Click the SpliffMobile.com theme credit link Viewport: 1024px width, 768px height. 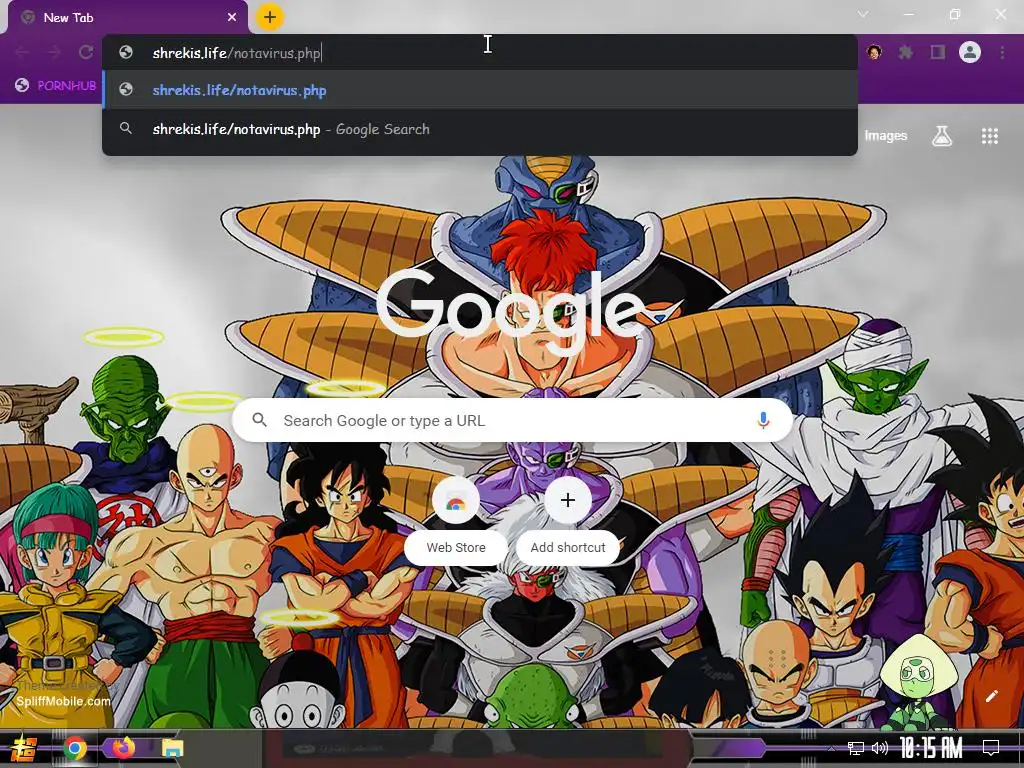click(x=63, y=701)
